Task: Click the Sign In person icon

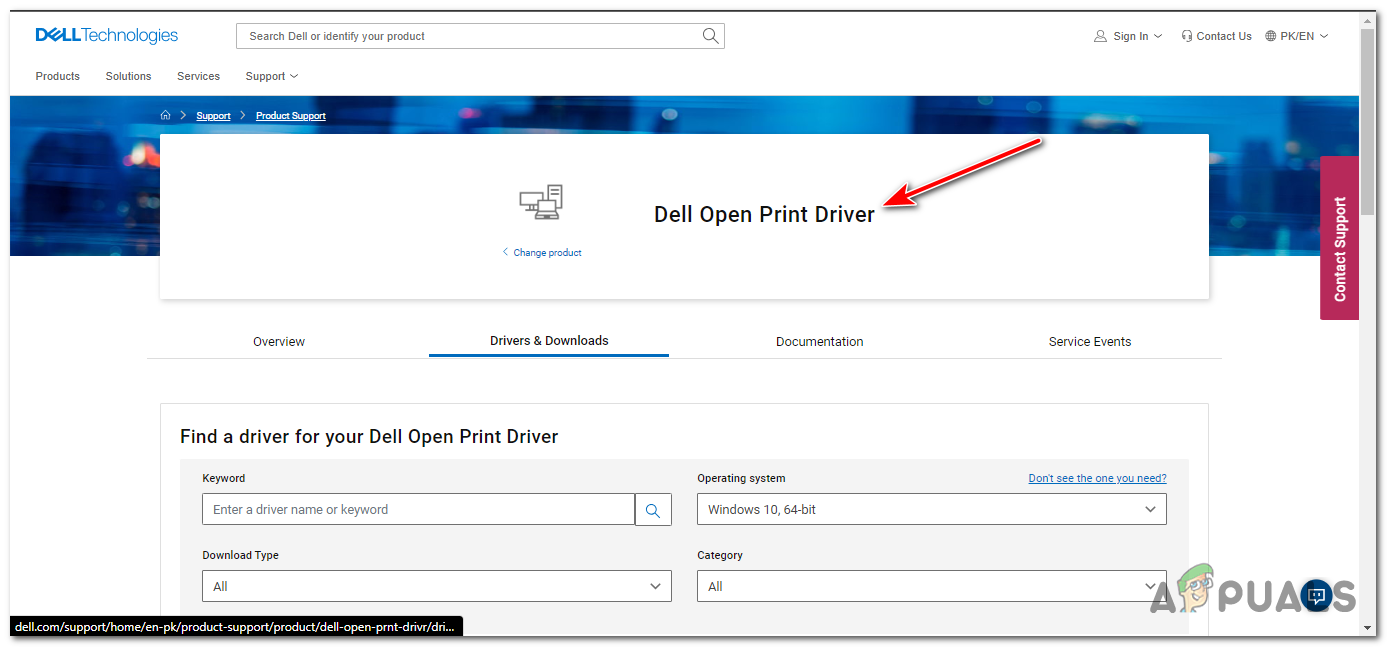Action: click(x=1100, y=35)
